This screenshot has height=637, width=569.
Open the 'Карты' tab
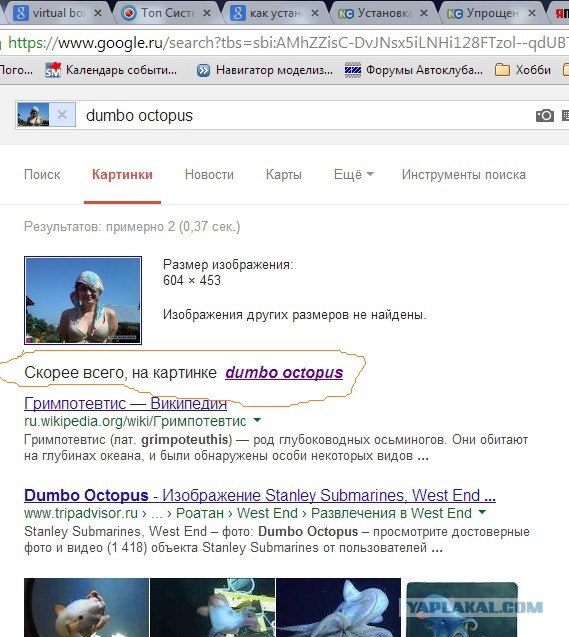point(283,175)
